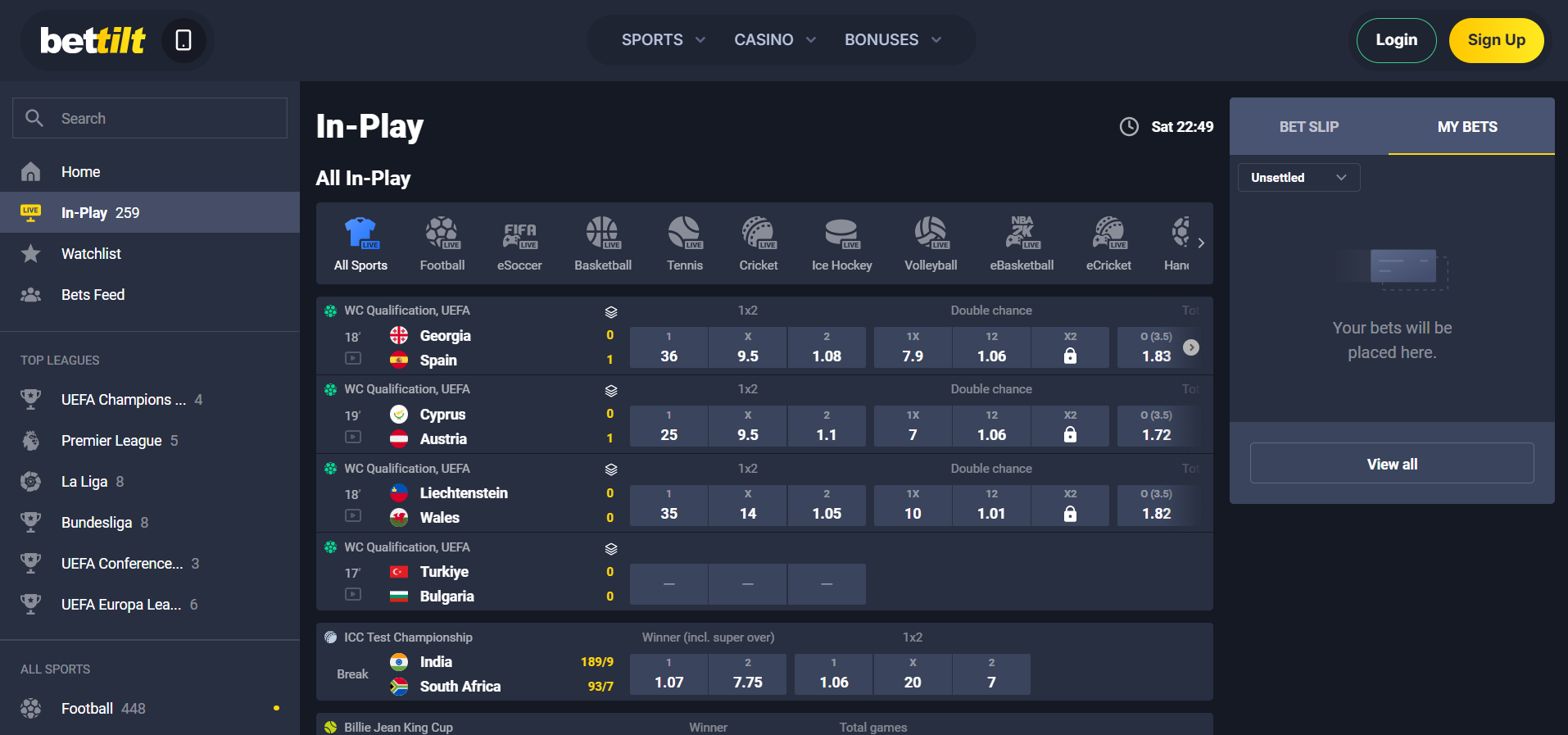The image size is (1568, 735).
Task: Open Watchlist in sidebar
Action: tap(150, 254)
